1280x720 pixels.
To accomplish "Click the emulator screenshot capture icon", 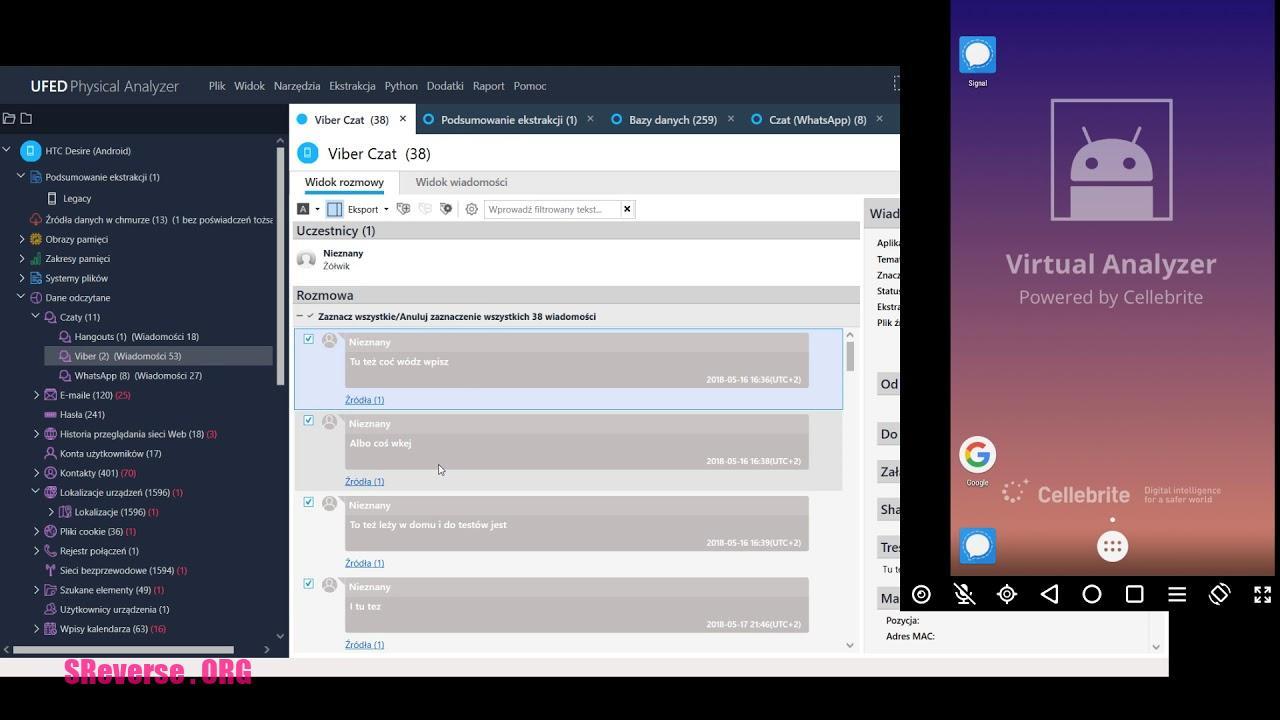I will pos(921,594).
